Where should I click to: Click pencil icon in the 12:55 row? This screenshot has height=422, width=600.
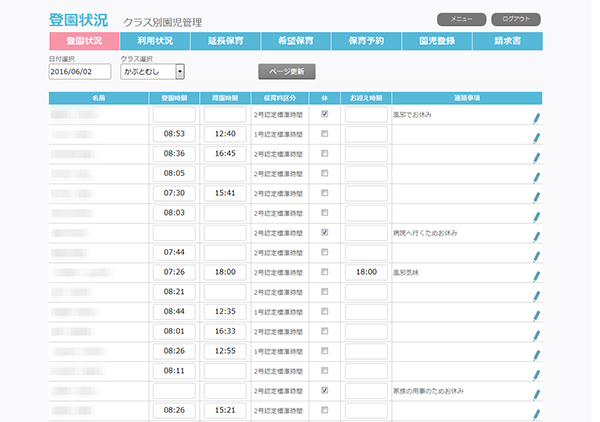(x=536, y=355)
